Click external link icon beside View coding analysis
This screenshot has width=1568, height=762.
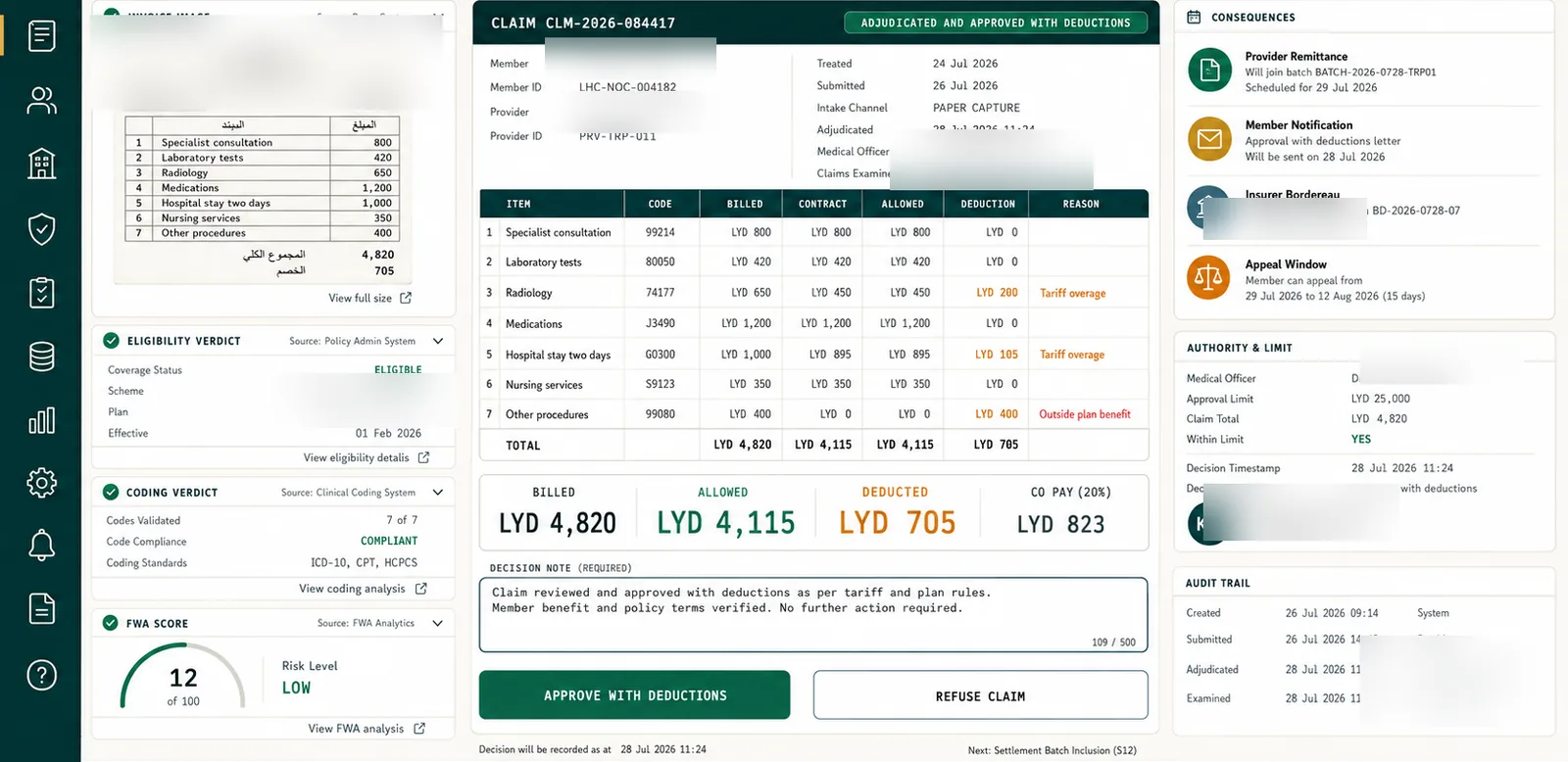point(420,589)
